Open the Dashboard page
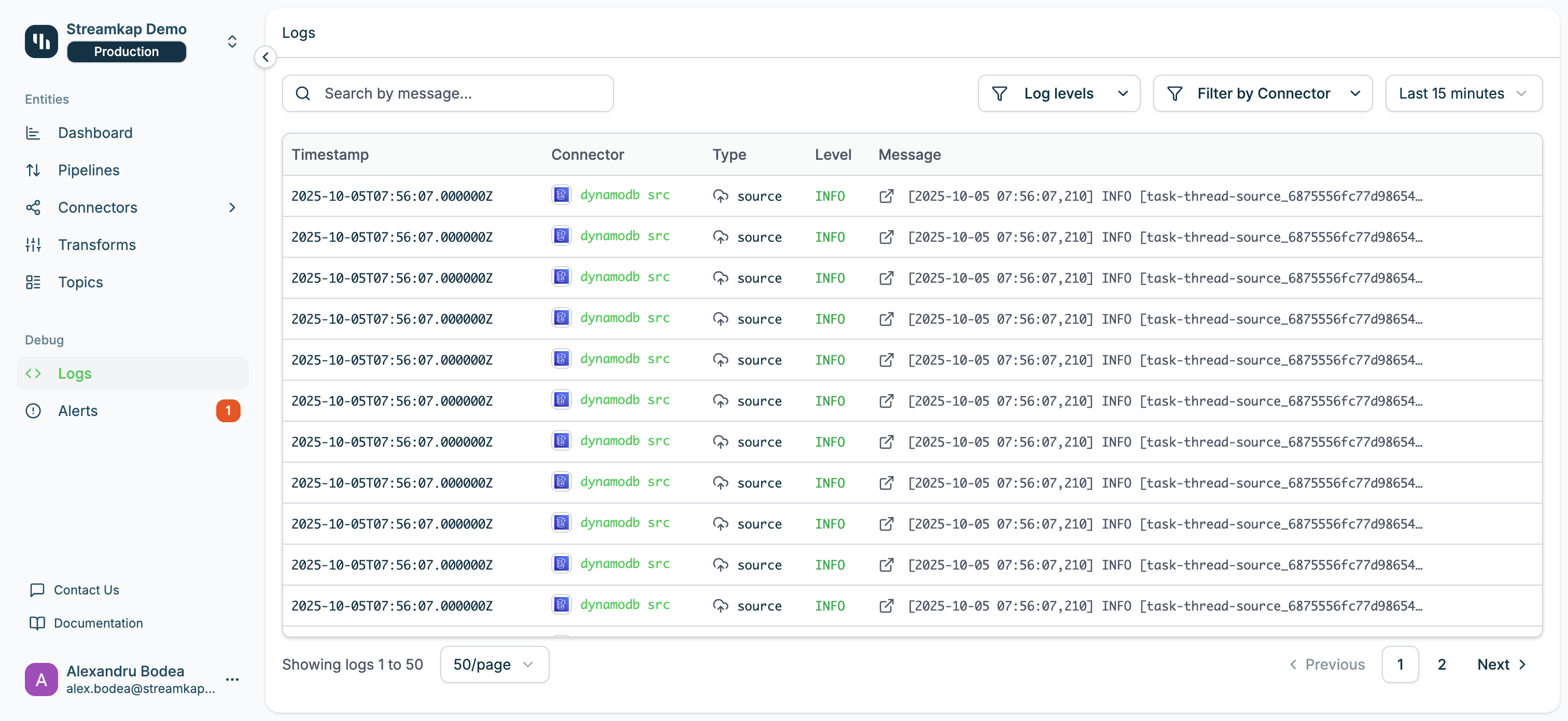Viewport: 1568px width, 721px height. [x=95, y=133]
